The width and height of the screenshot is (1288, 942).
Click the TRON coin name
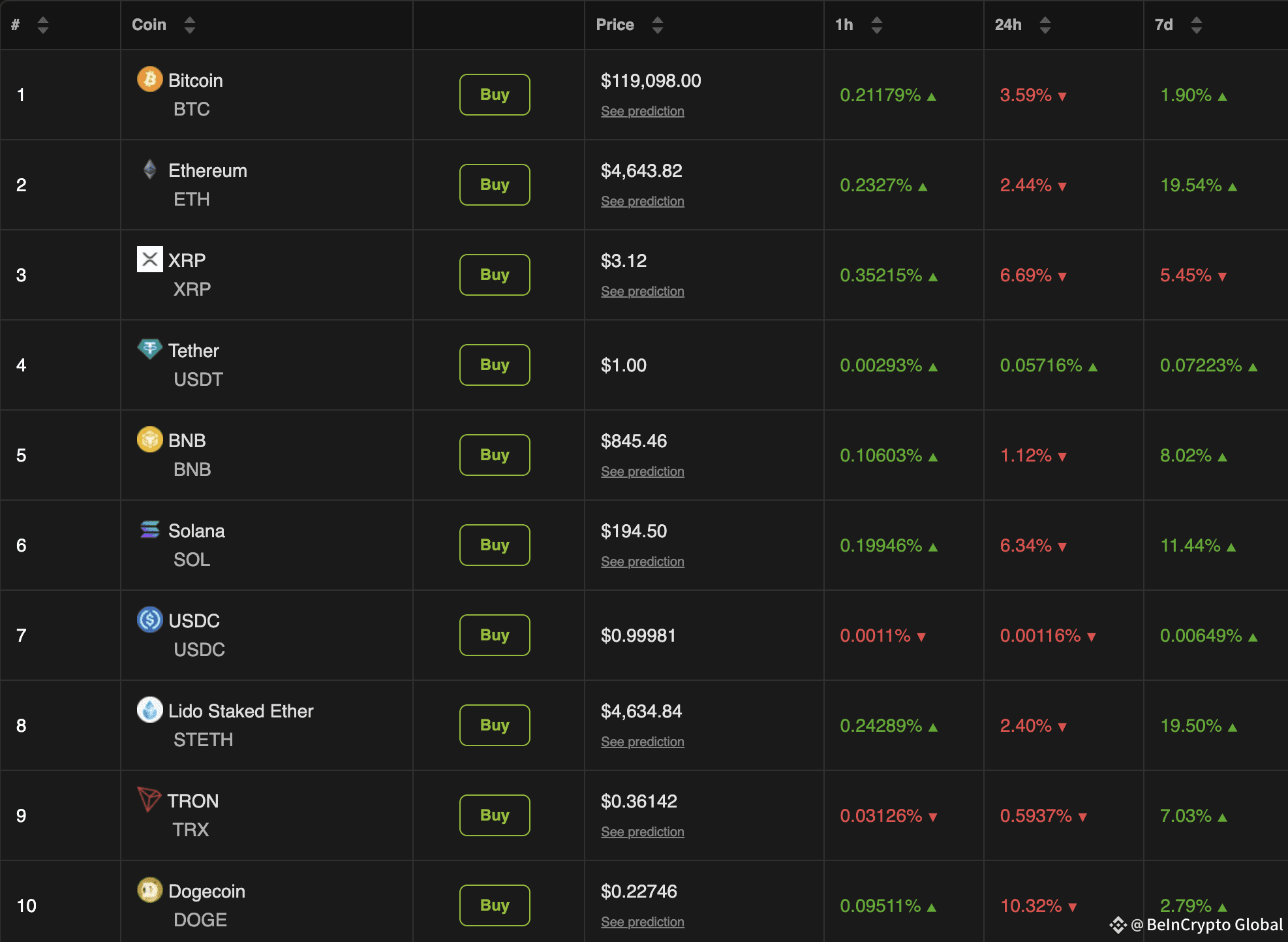click(193, 801)
